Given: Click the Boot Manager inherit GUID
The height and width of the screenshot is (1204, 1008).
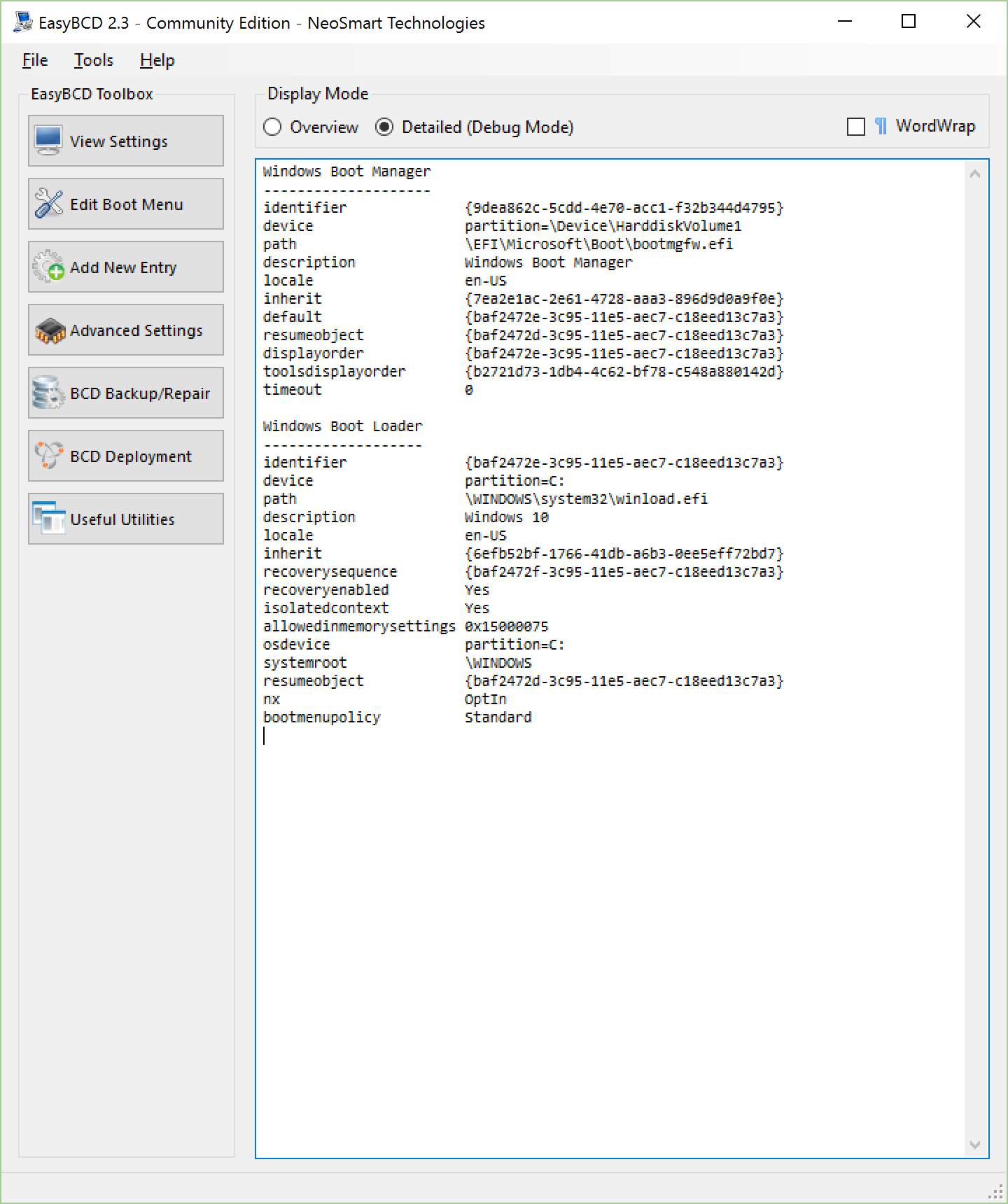Looking at the screenshot, I should point(624,299).
